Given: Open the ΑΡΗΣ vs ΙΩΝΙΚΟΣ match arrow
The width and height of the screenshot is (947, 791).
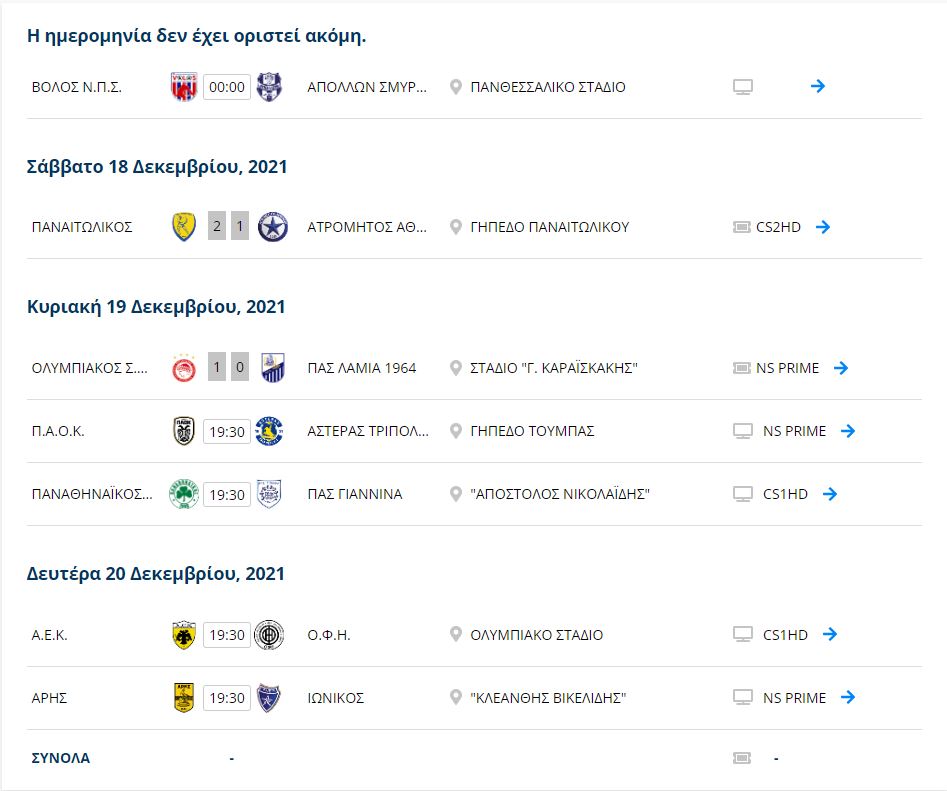Looking at the screenshot, I should pos(848,698).
